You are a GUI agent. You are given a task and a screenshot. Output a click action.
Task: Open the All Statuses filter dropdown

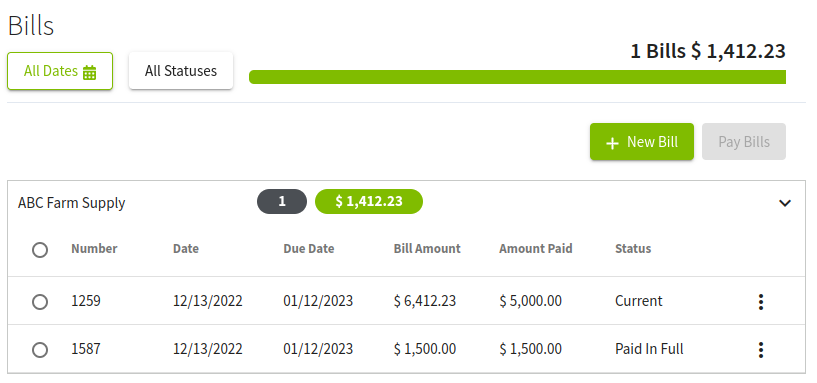coord(181,71)
